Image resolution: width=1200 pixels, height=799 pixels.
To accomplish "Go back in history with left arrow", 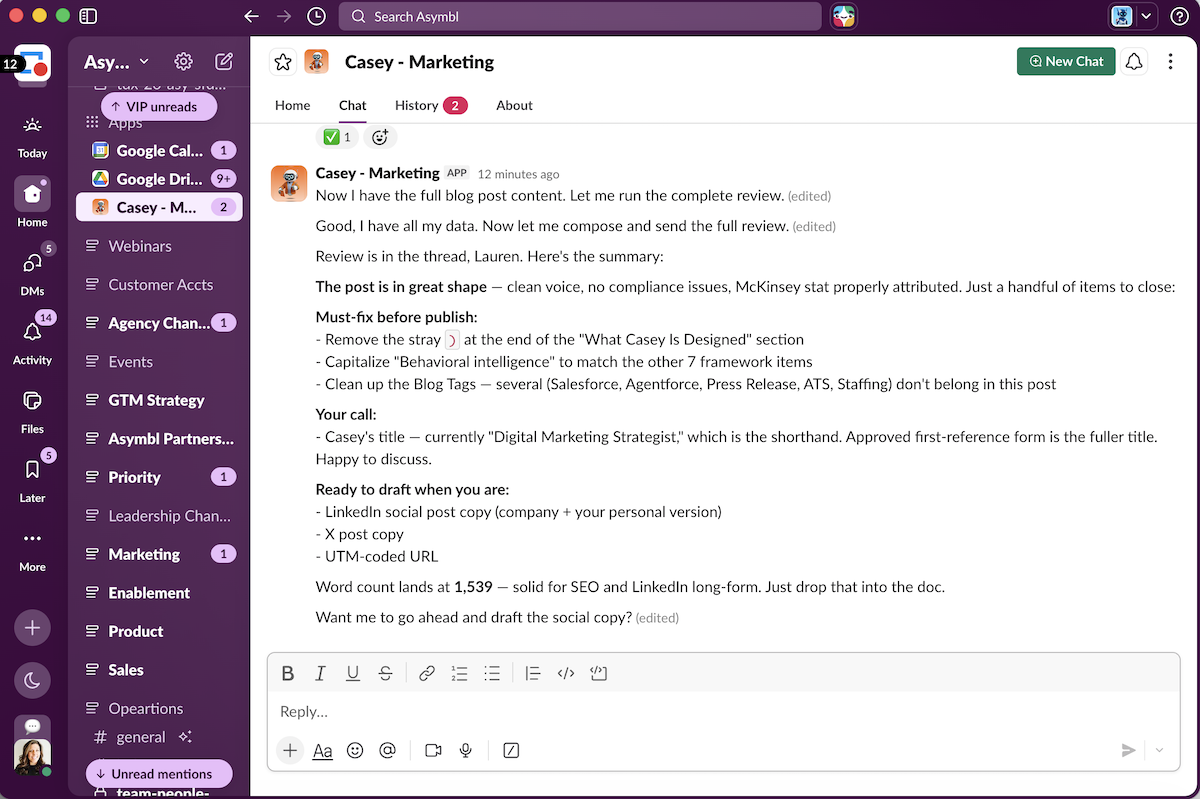I will [252, 16].
